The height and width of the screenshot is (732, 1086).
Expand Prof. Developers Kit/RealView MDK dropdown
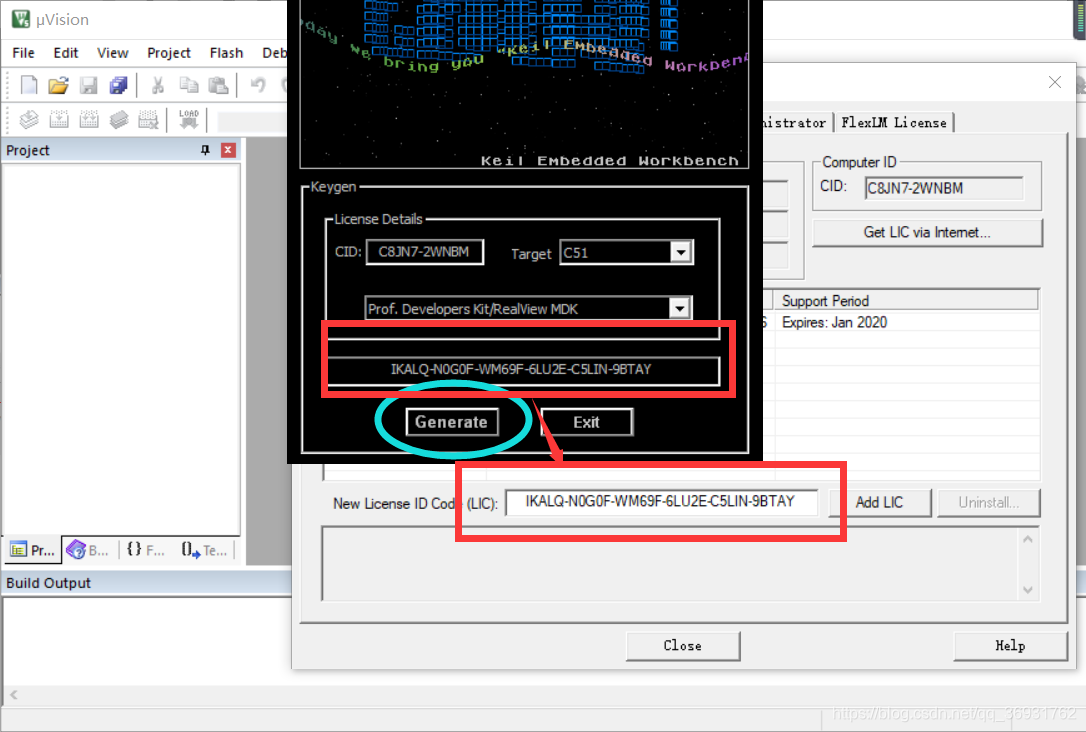(679, 307)
